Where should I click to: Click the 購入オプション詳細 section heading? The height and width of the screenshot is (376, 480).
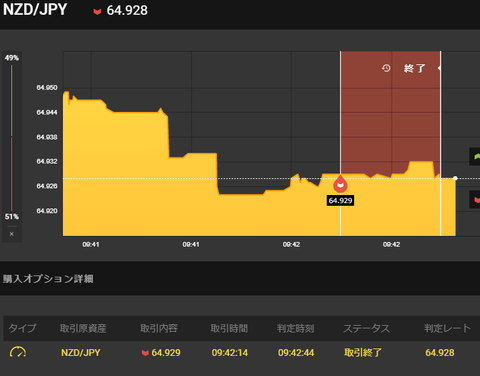point(48,279)
